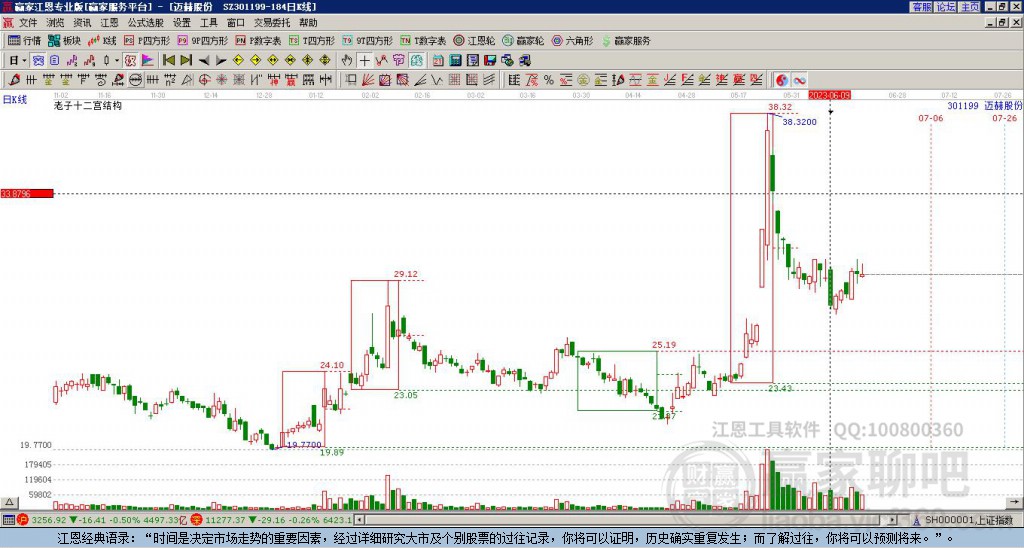This screenshot has width=1024, height=548.
Task: Jump to last bar with green right-end arrow
Action: [186, 61]
